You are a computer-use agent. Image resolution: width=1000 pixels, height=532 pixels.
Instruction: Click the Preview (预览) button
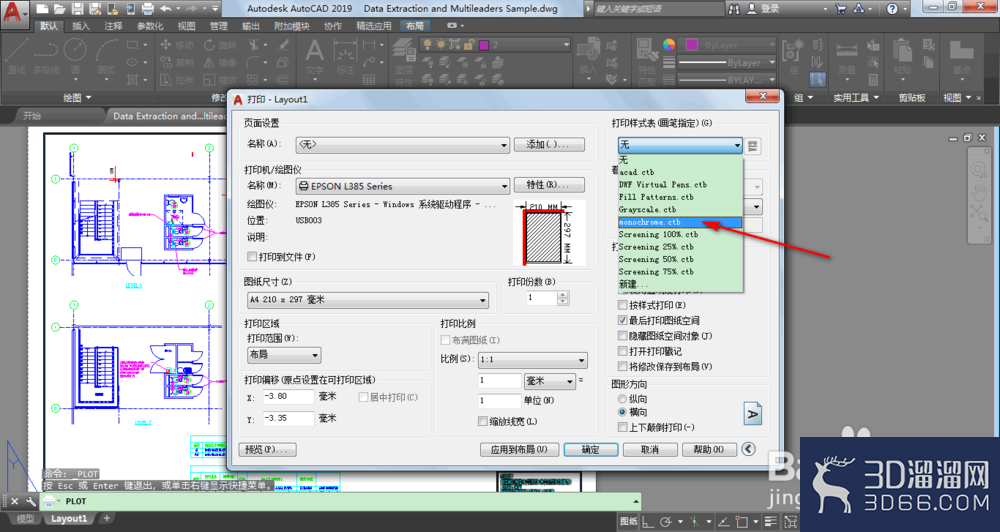point(267,450)
